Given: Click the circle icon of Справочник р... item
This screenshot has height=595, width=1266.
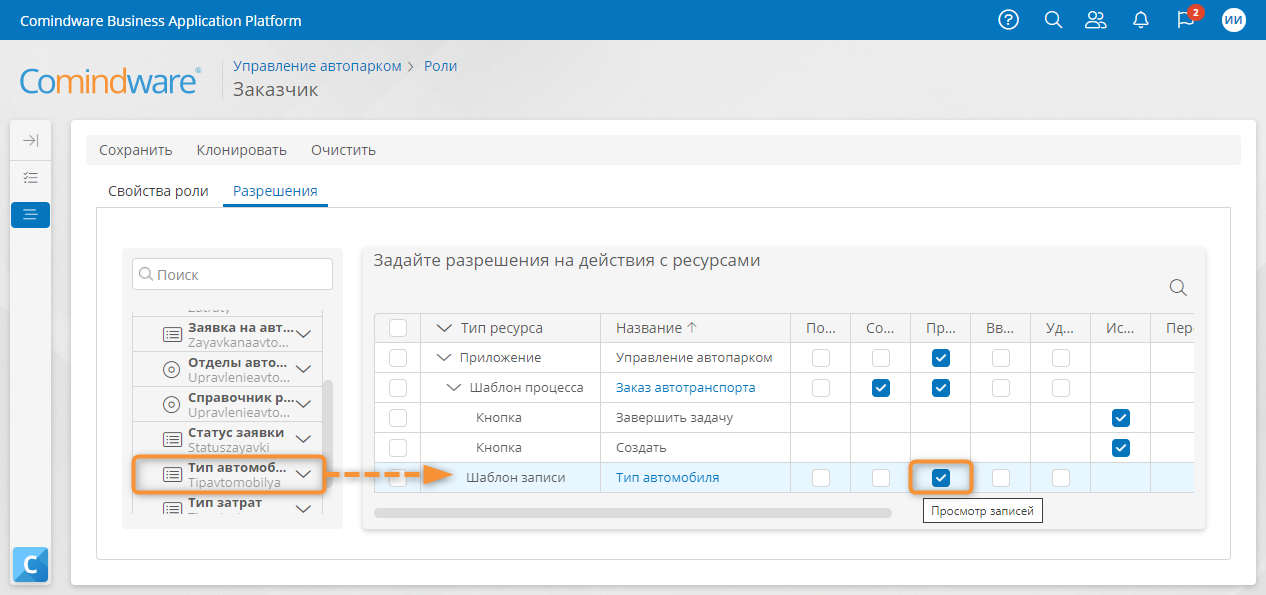Looking at the screenshot, I should (x=172, y=404).
